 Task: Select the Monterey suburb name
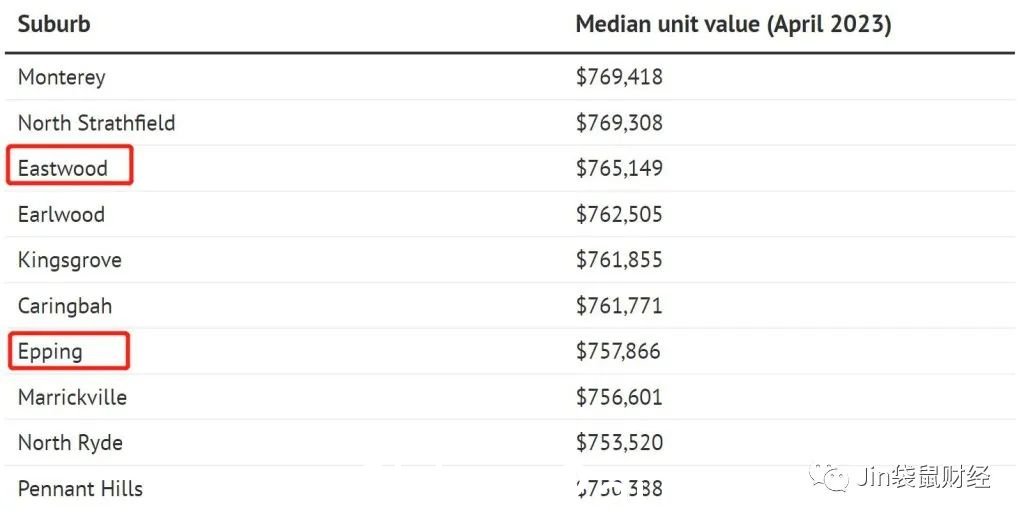coord(61,77)
